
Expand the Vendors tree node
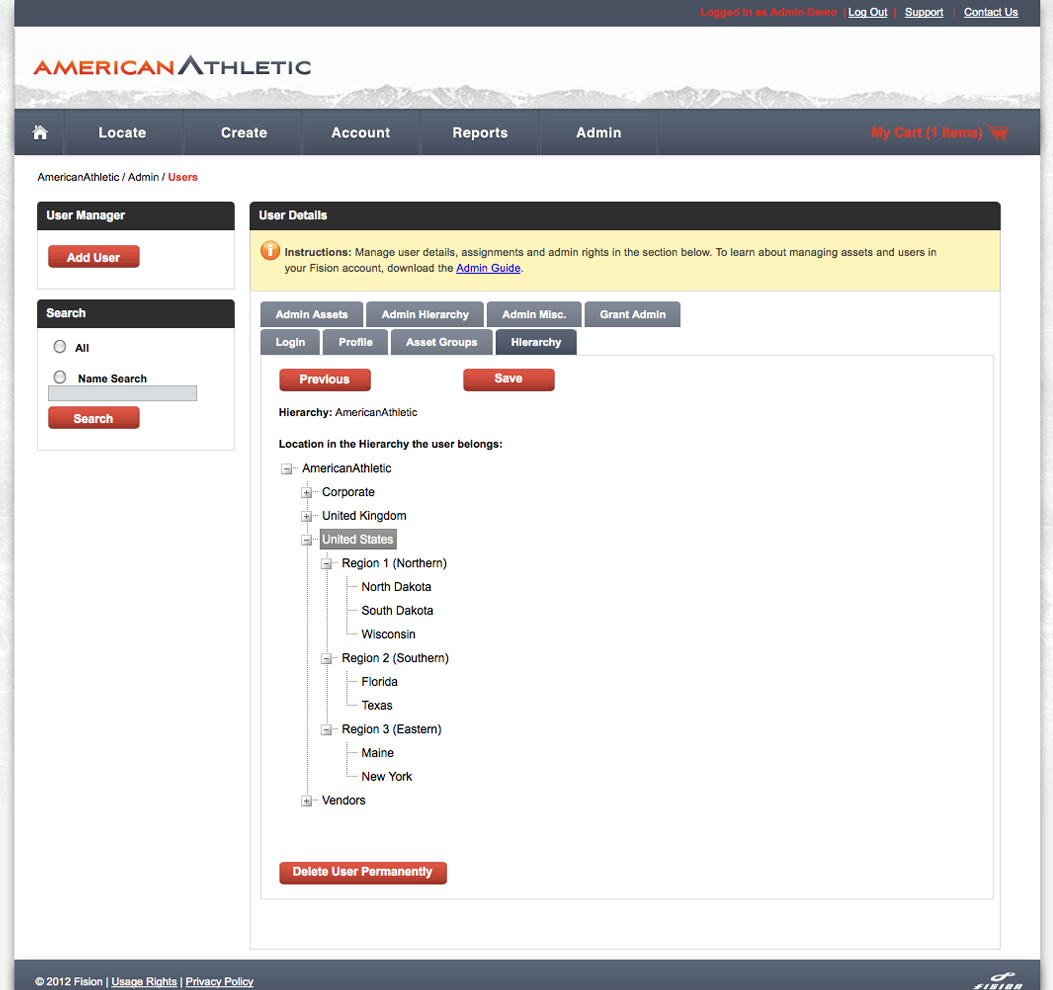coord(306,801)
